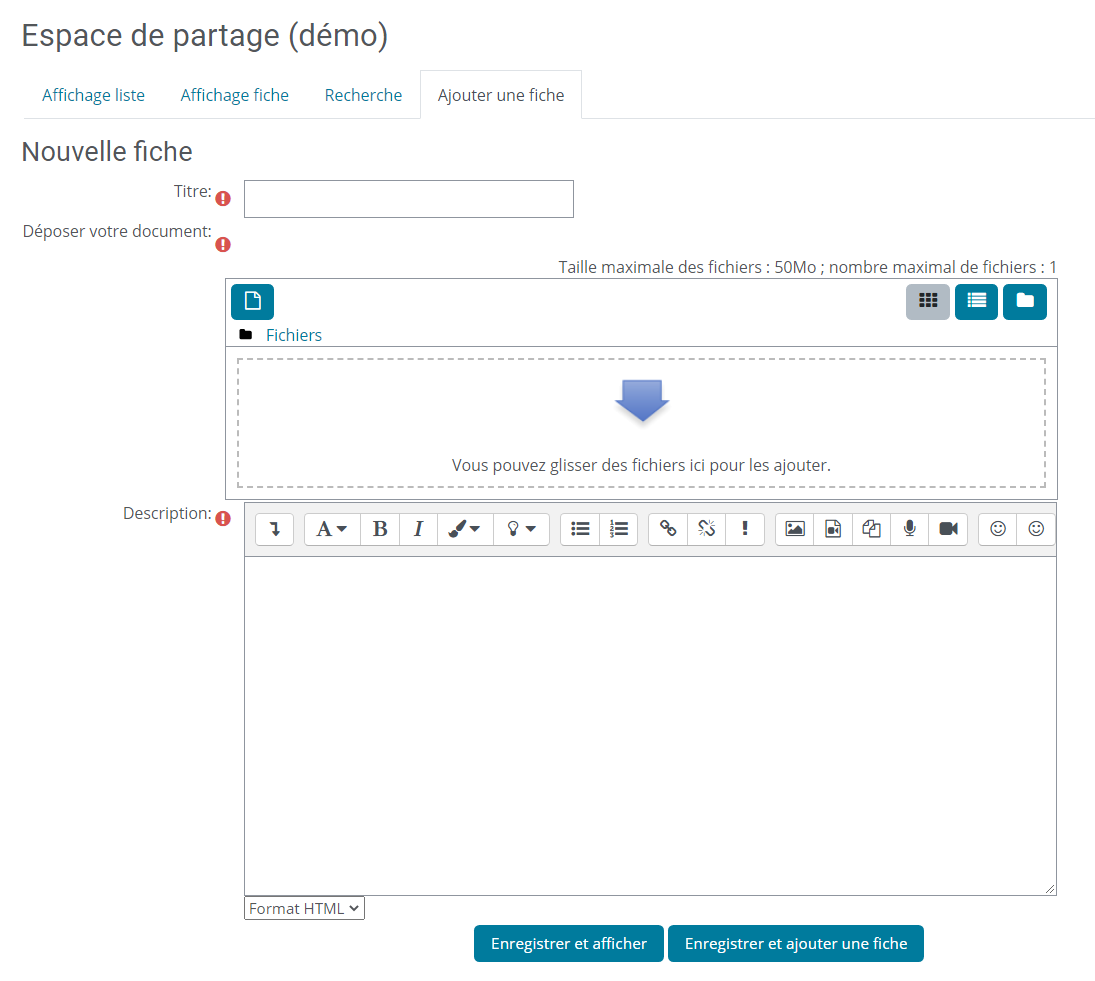Toggle bold formatting in description editor

click(380, 529)
